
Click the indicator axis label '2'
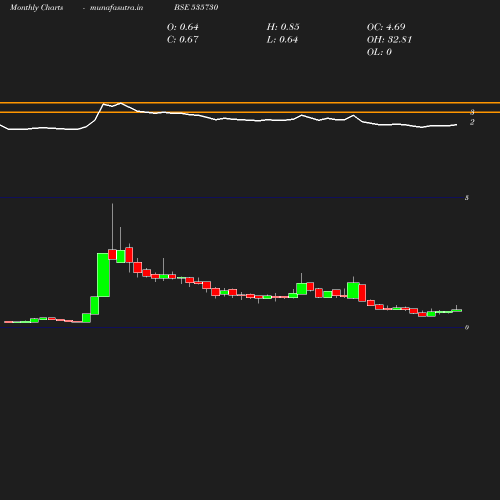coord(472,122)
